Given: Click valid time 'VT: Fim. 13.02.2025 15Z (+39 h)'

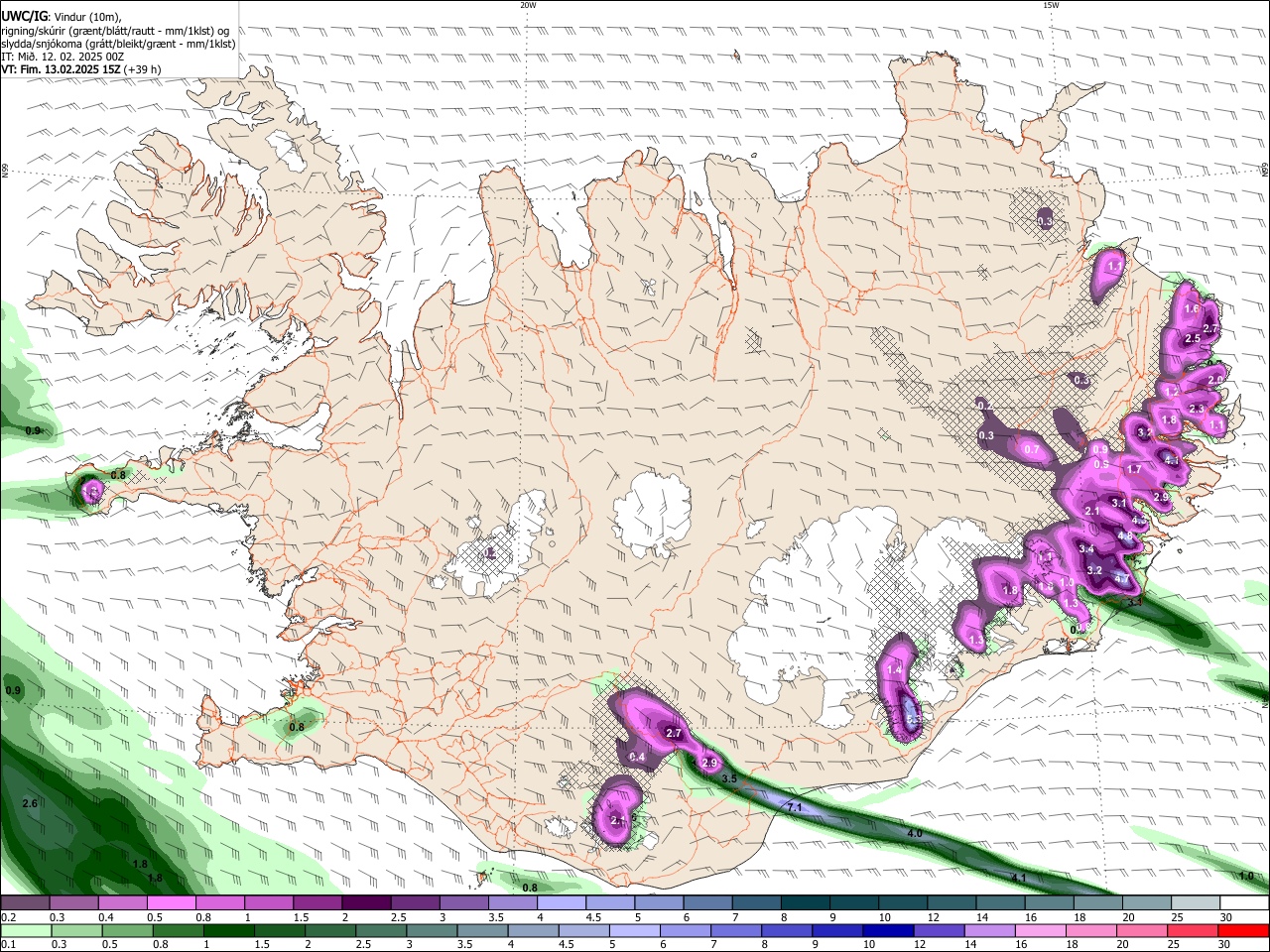Looking at the screenshot, I should point(81,69).
